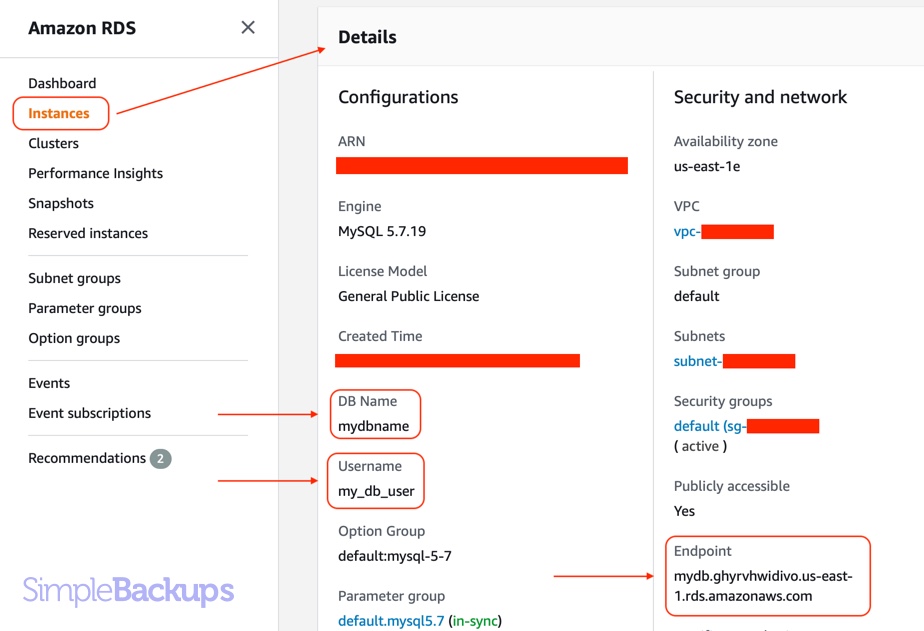The image size is (924, 631).
Task: Navigate to Snapshots section
Action: [61, 204]
